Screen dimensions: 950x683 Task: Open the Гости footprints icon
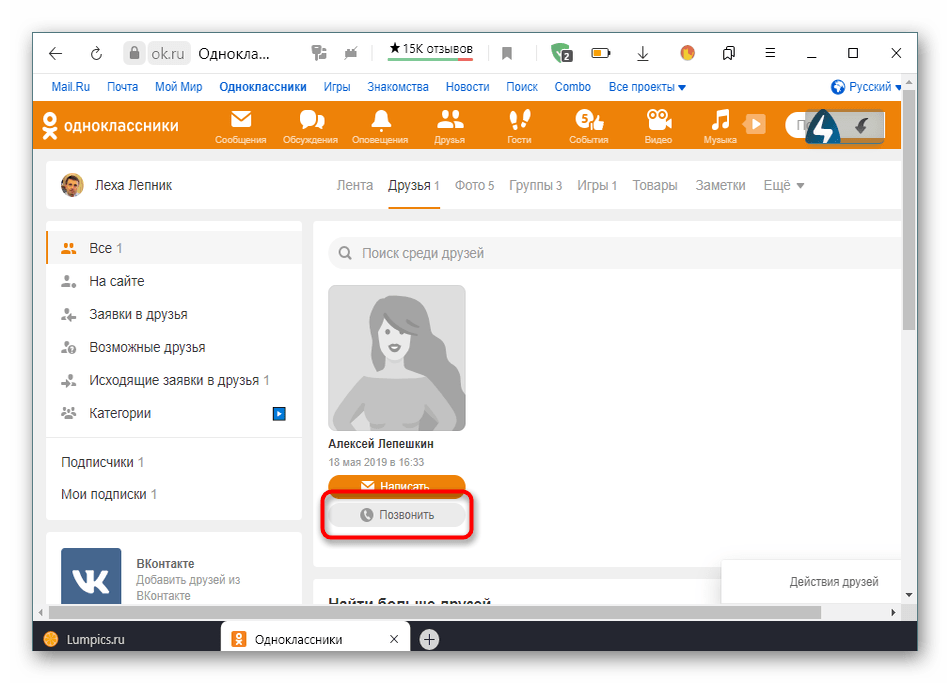click(x=519, y=121)
